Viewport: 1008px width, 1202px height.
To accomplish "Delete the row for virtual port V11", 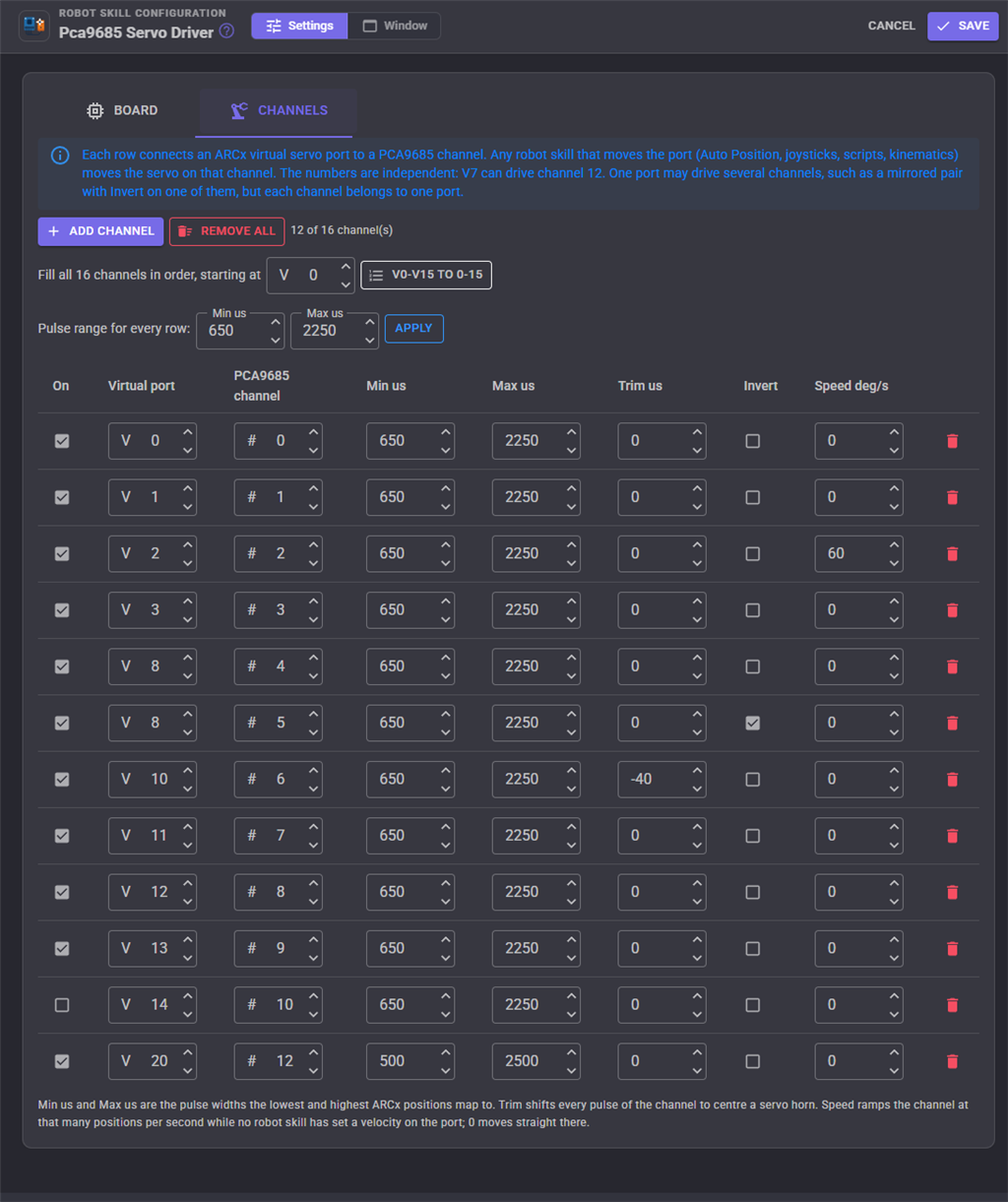I will click(x=952, y=836).
